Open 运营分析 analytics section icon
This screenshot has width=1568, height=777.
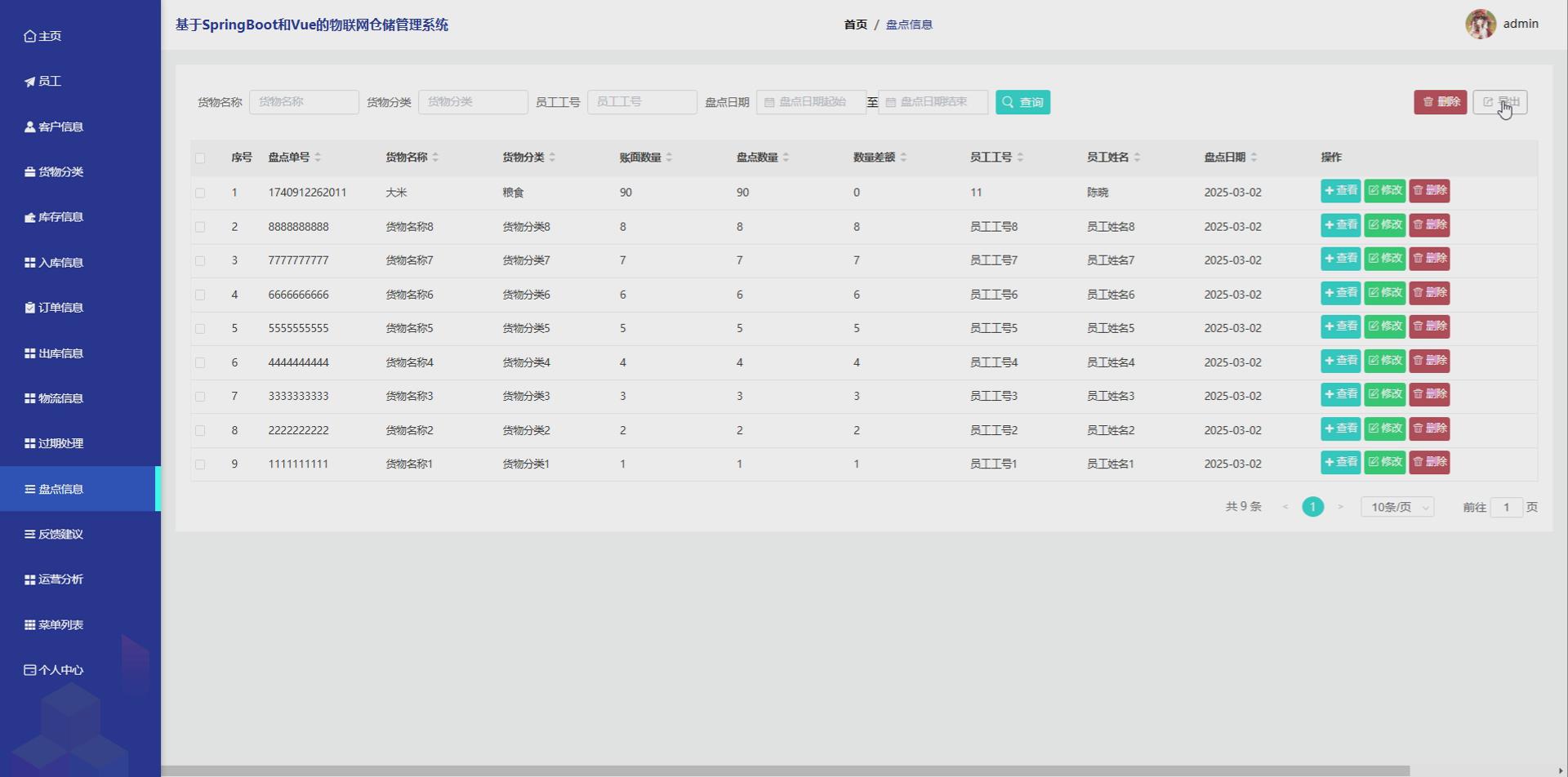click(29, 579)
